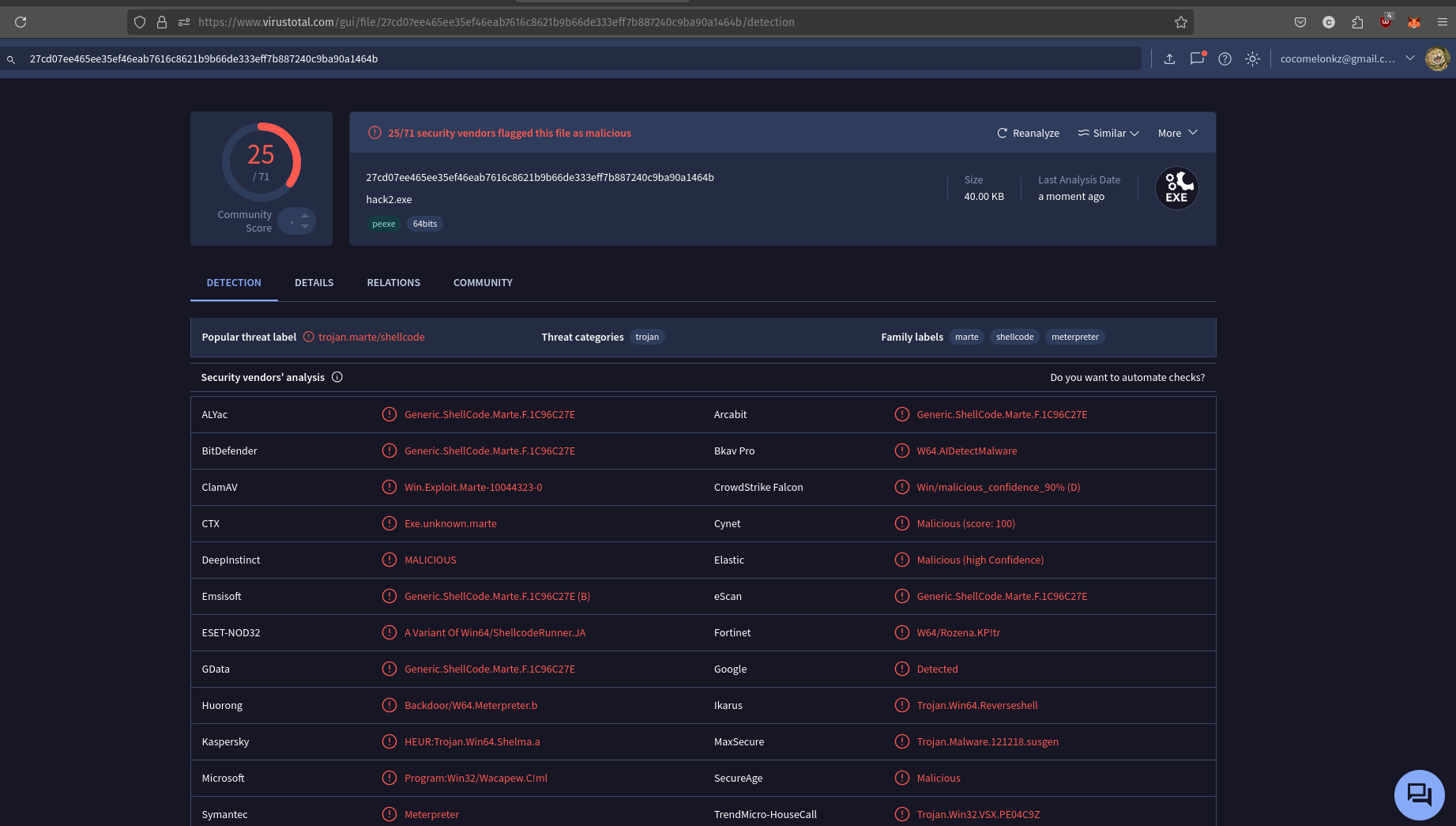This screenshot has width=1456, height=826.
Task: Click the user avatar picture
Action: coord(1437,58)
